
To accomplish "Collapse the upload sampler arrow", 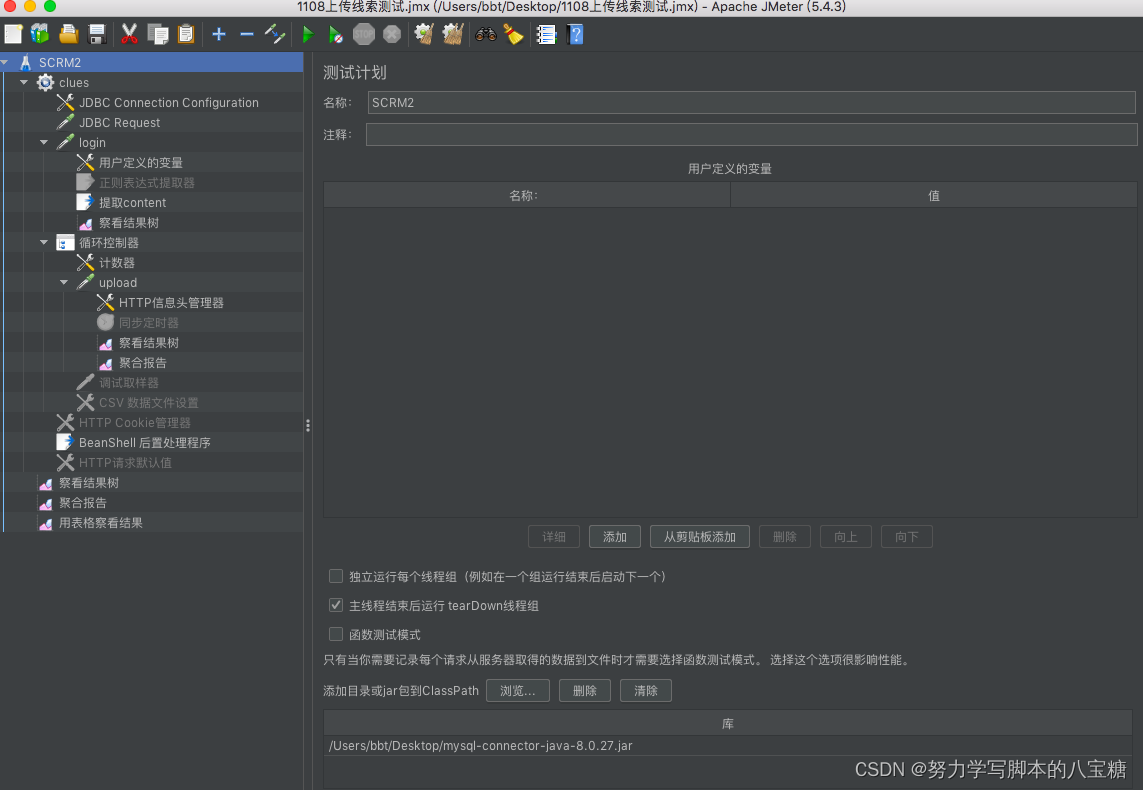I will pos(64,282).
